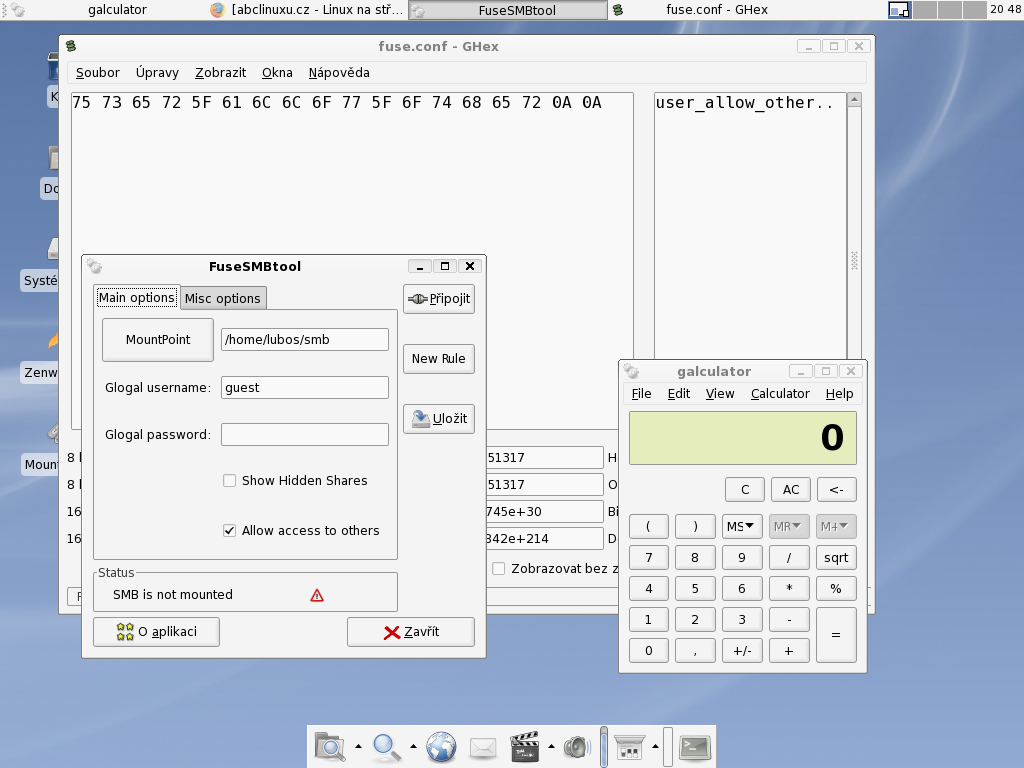Click the Glogal username input field

pos(305,387)
